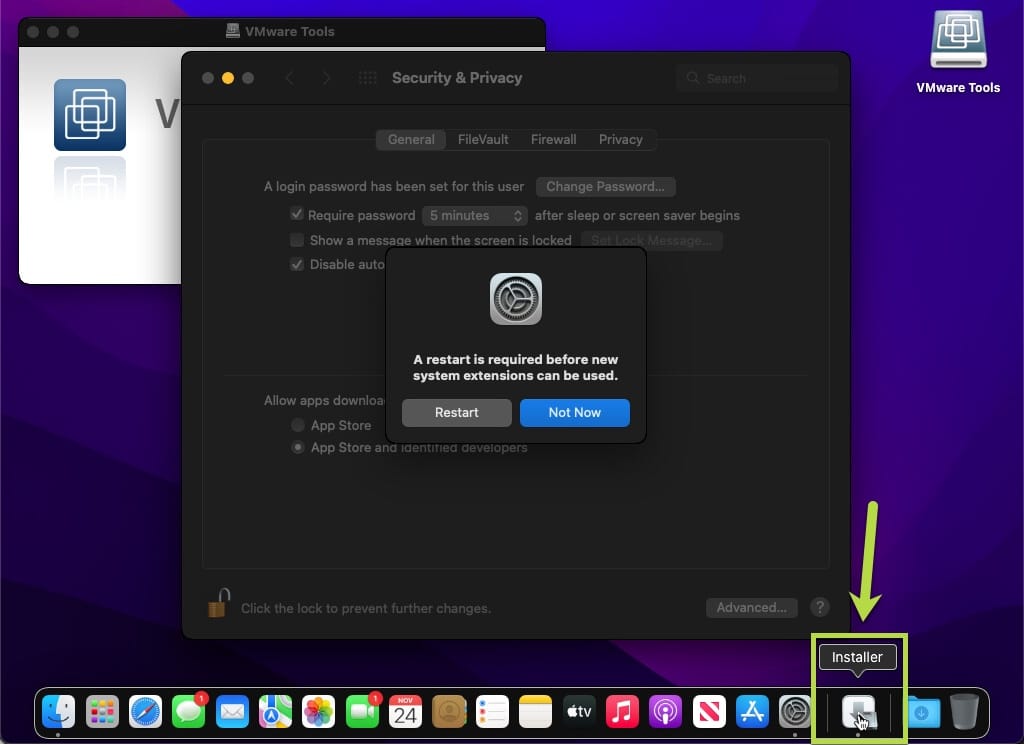
Task: Click the VMware Tools window title bar
Action: click(281, 31)
